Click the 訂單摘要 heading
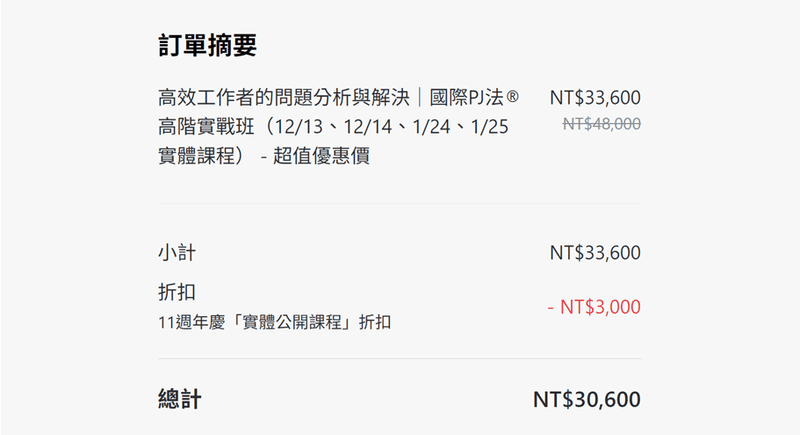Screen dimensions: 800x435 click(x=208, y=45)
